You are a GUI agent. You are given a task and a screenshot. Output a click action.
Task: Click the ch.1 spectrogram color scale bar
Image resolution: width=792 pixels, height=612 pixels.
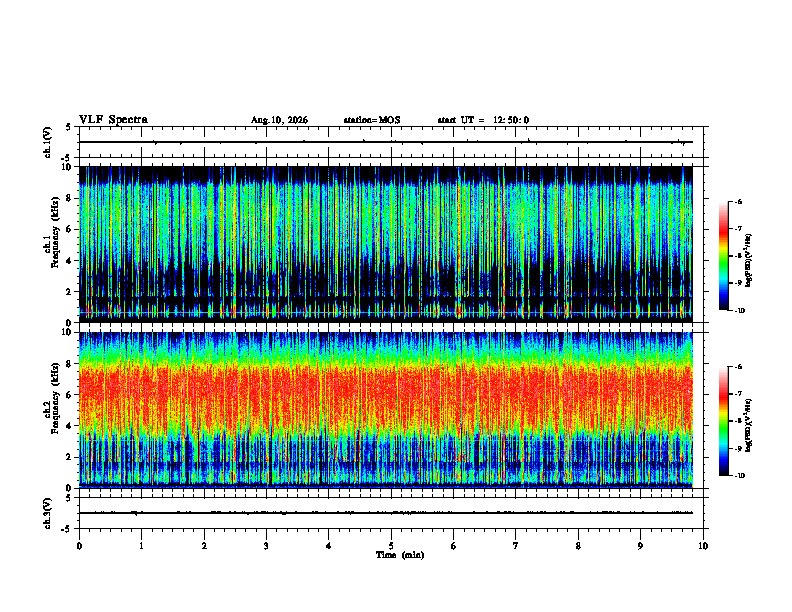tap(723, 256)
